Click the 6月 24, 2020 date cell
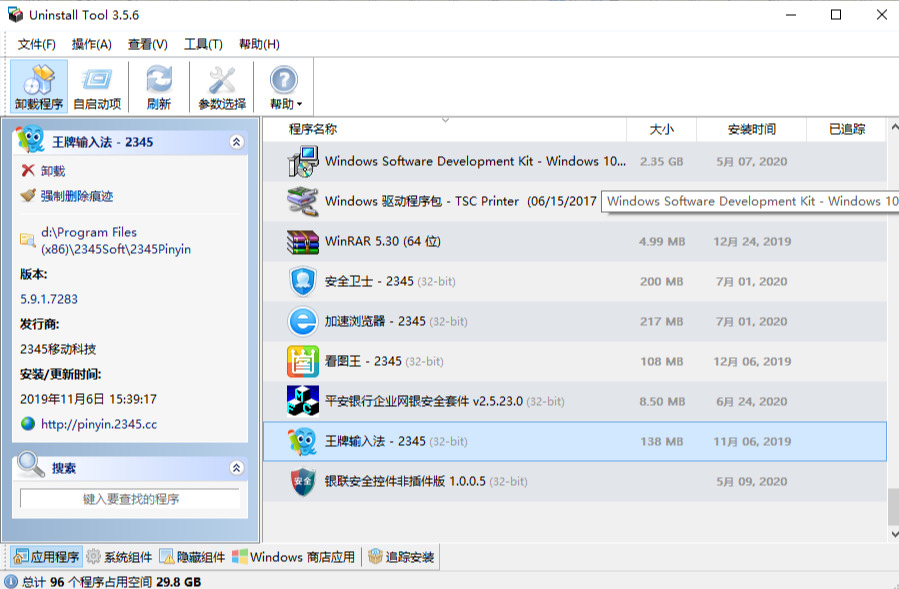 [x=751, y=401]
